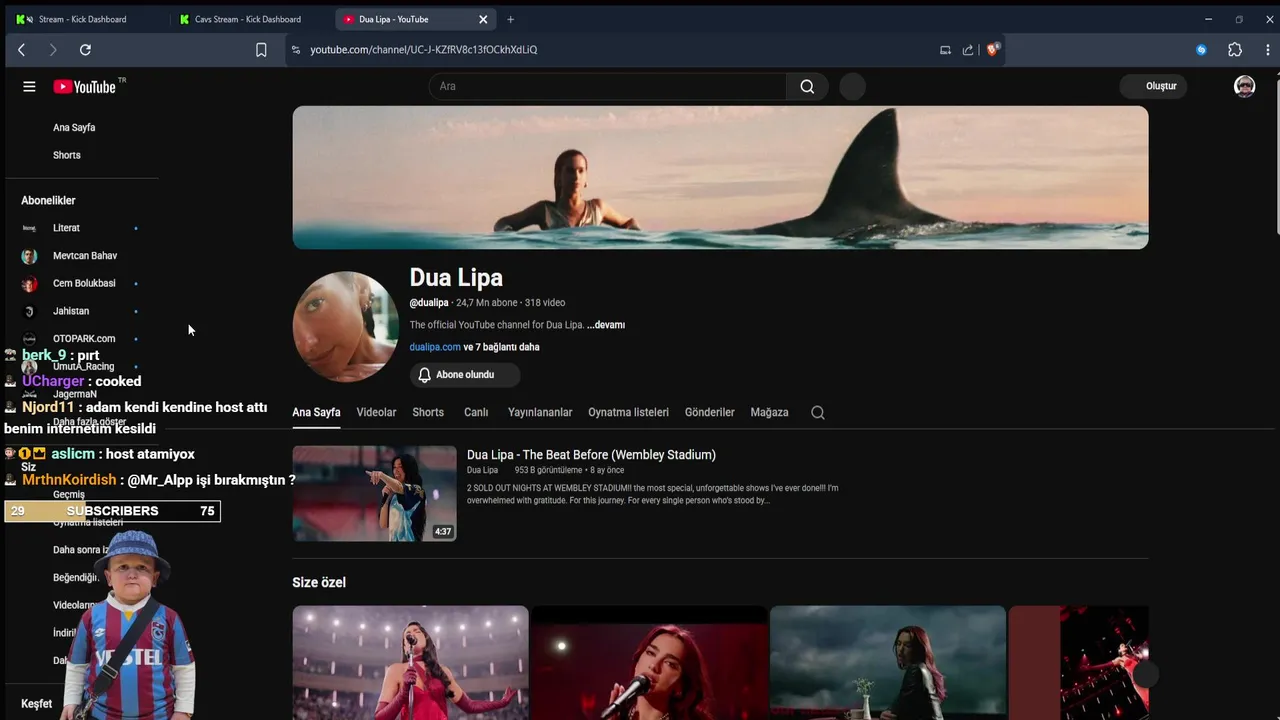Click the search magnifier button
1280x720 pixels.
807,86
